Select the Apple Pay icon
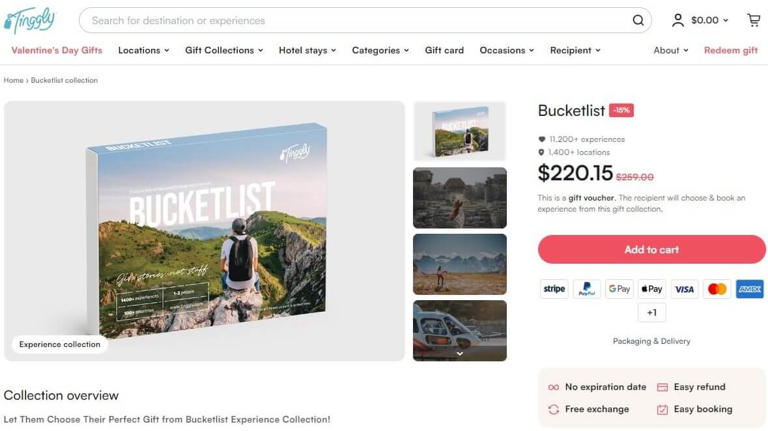768x431 pixels. pos(652,289)
